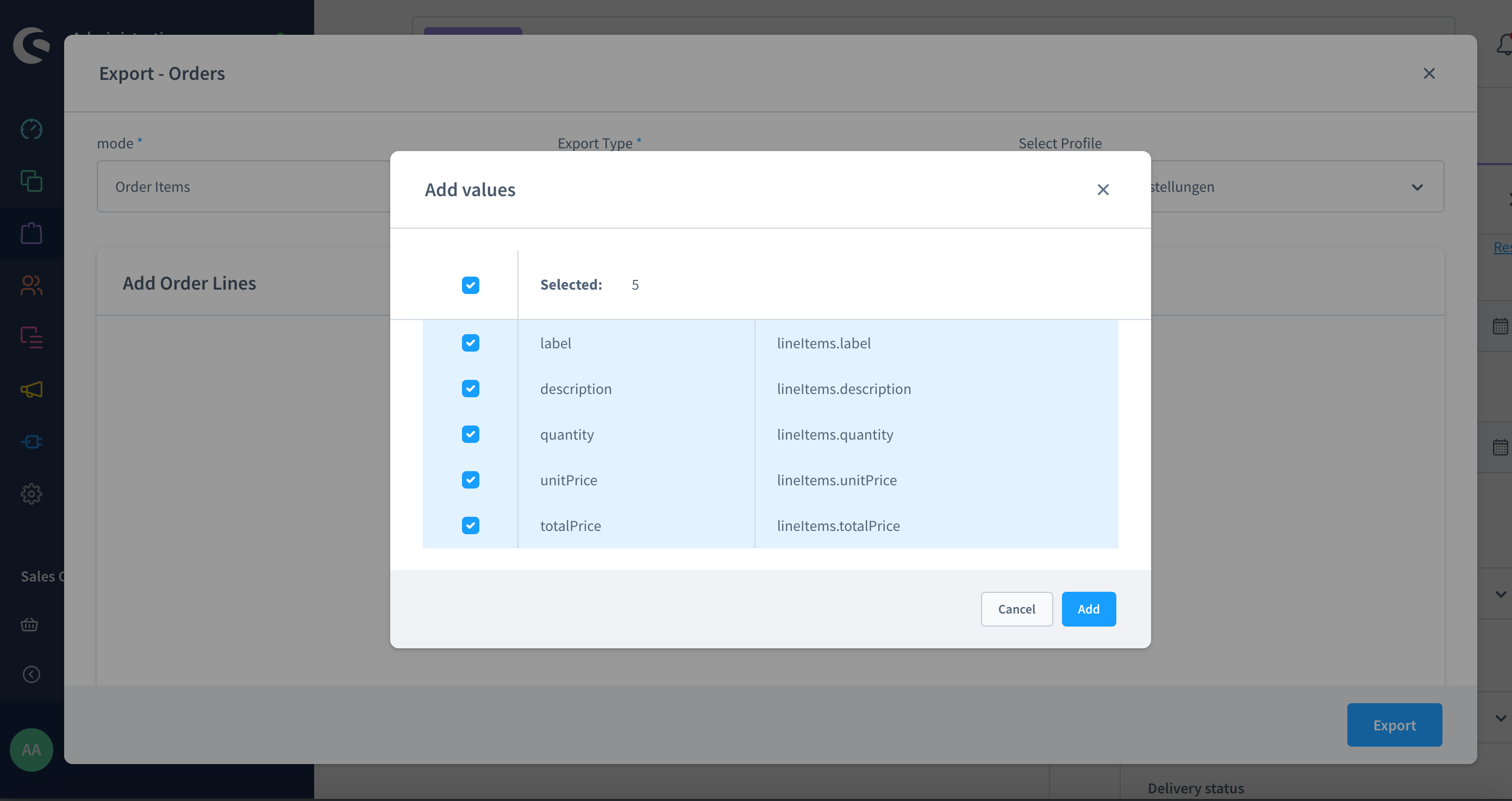Click the unitPrice field name

click(x=568, y=480)
